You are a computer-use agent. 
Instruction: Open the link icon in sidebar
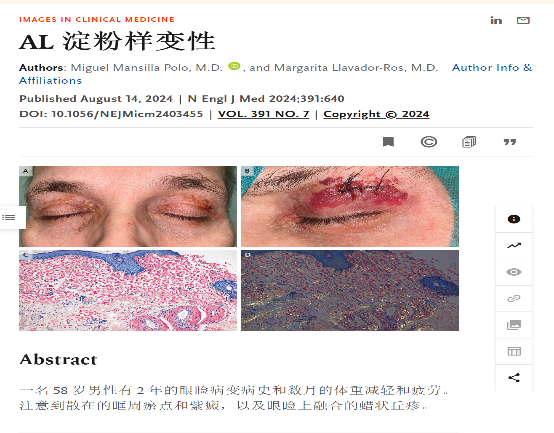pyautogui.click(x=514, y=298)
